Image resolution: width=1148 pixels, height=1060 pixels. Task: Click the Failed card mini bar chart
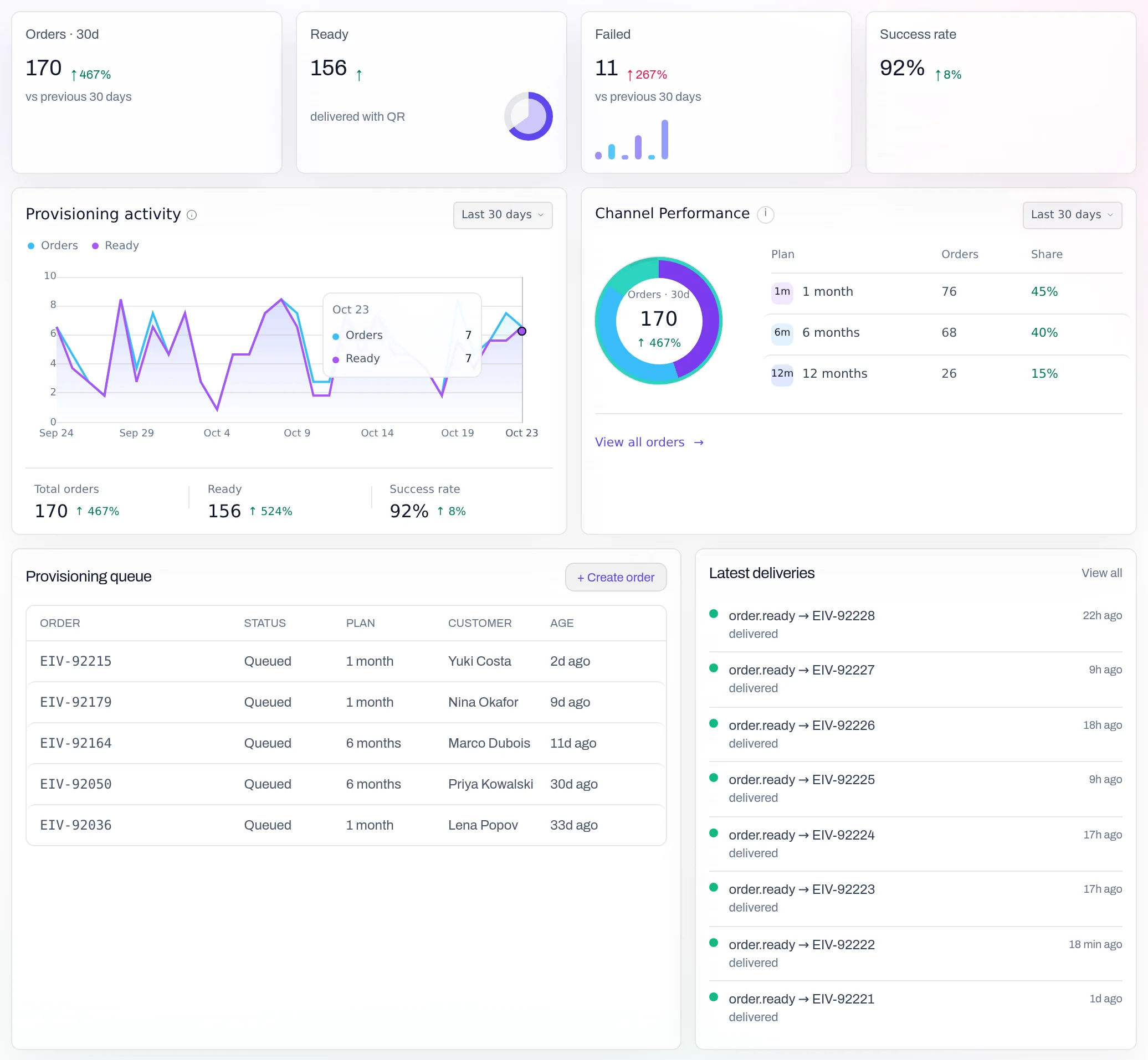pyautogui.click(x=632, y=140)
